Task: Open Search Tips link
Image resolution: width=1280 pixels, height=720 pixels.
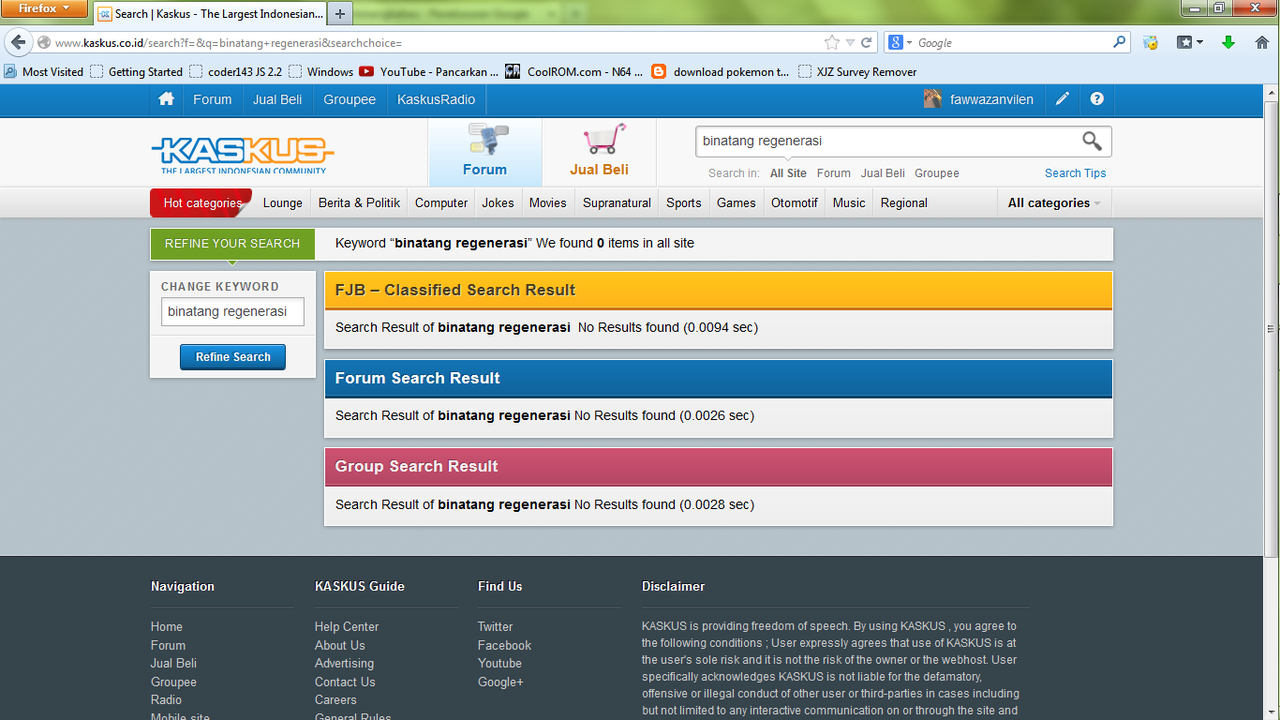Action: (x=1075, y=173)
